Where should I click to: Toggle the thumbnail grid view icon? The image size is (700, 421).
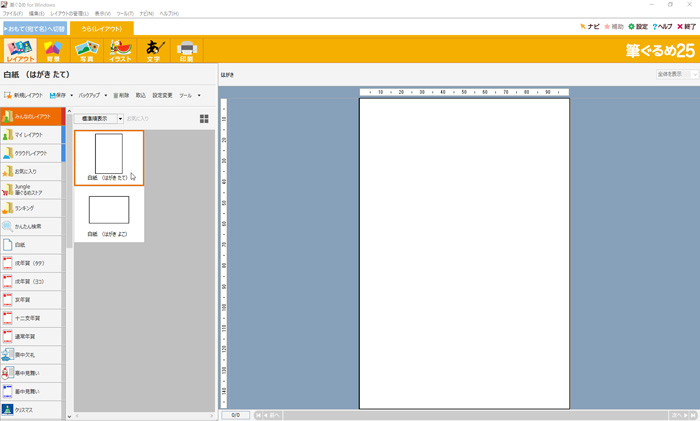204,118
